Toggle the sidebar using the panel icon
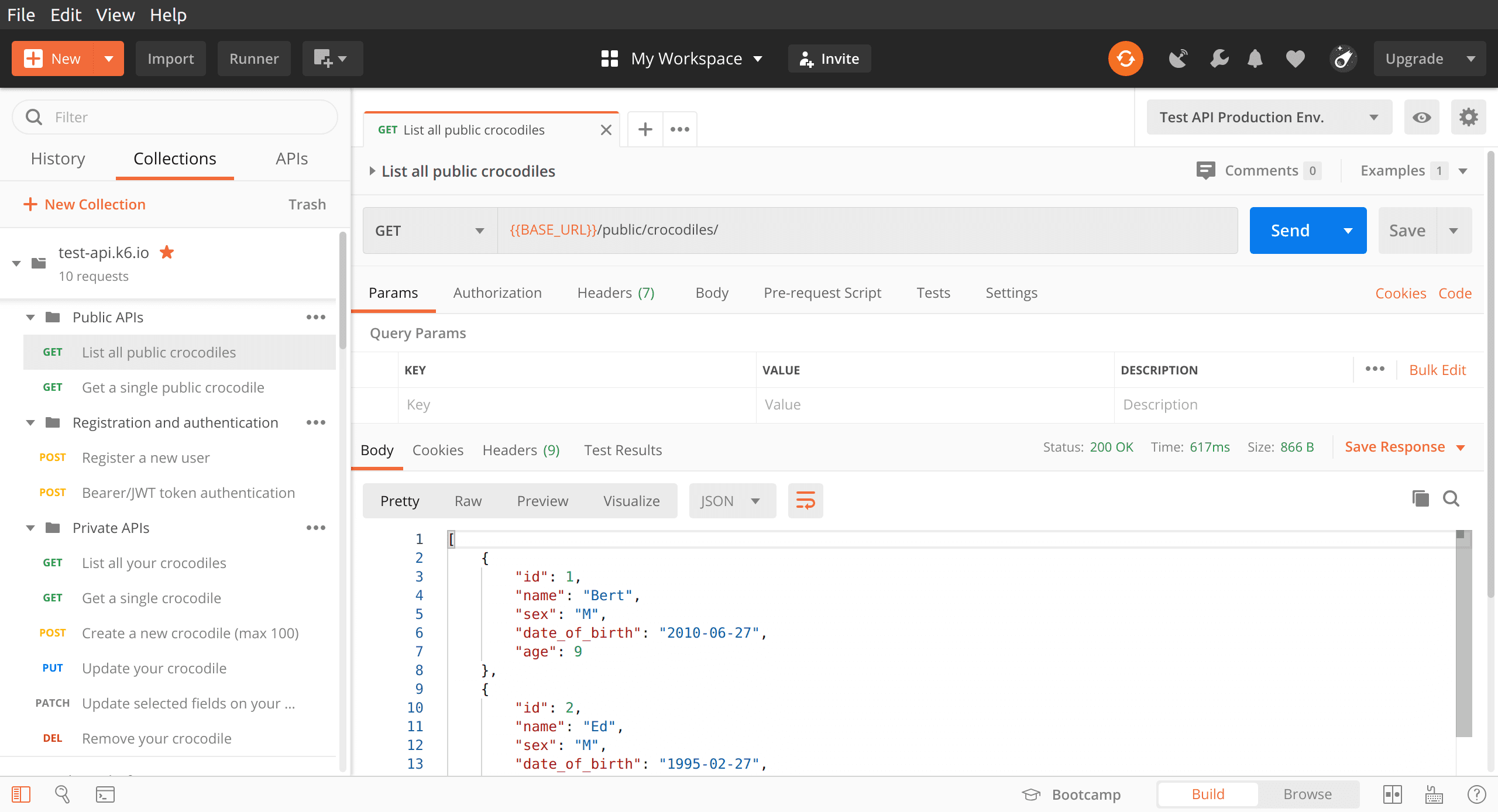The width and height of the screenshot is (1498, 812). click(x=22, y=794)
